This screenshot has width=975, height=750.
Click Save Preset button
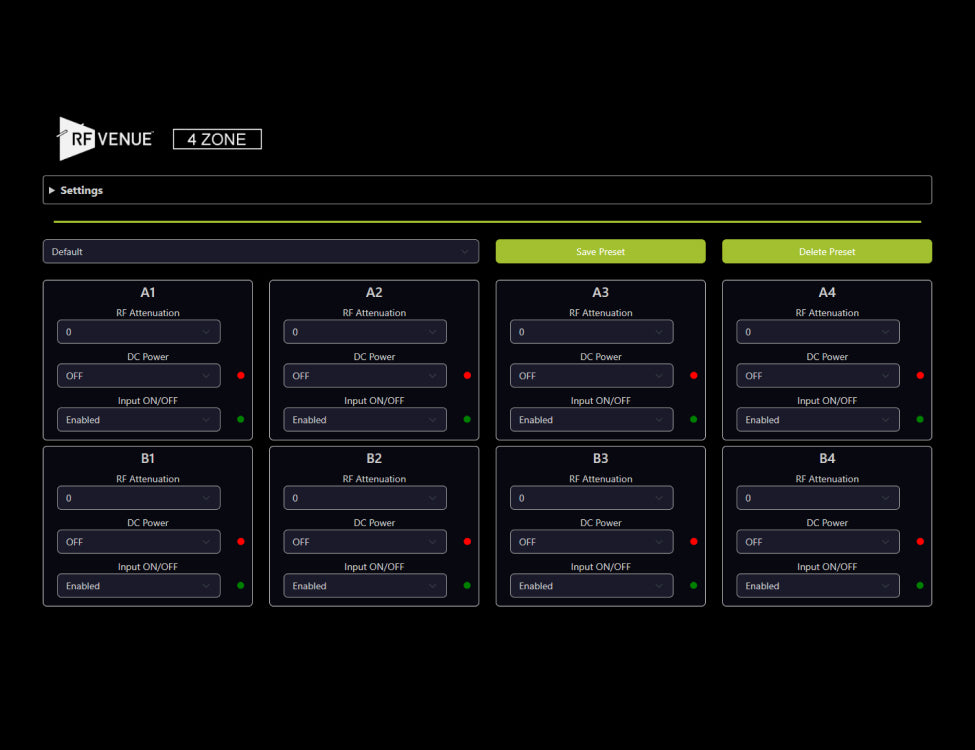(x=600, y=251)
